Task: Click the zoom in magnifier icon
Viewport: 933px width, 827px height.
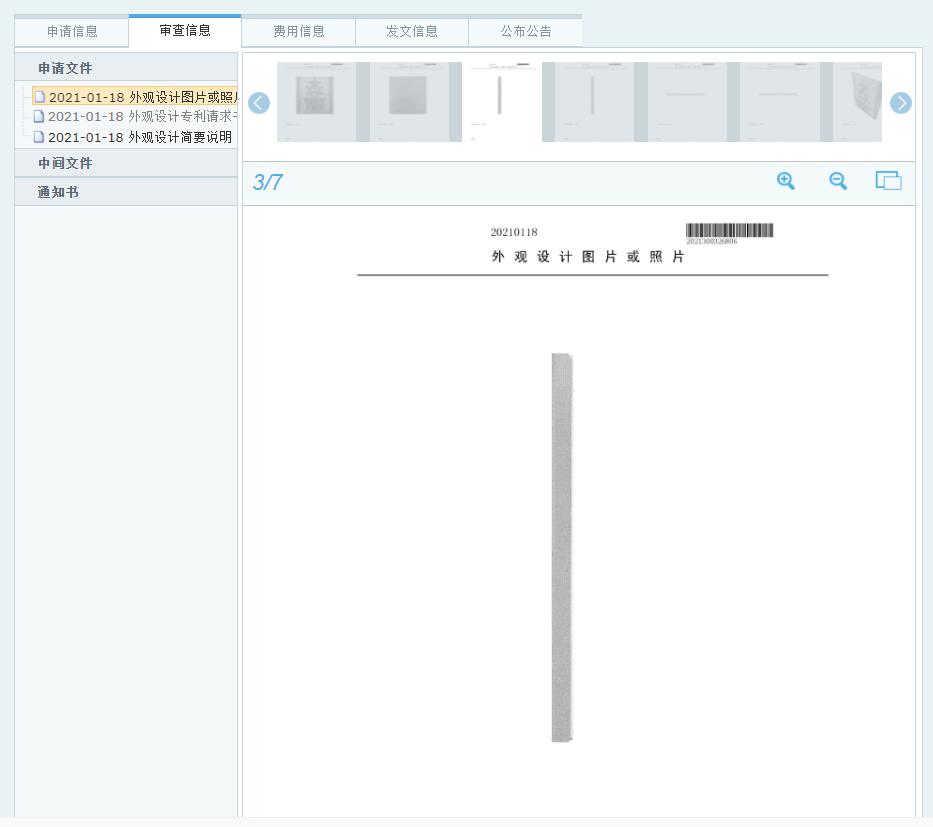Action: (x=786, y=181)
